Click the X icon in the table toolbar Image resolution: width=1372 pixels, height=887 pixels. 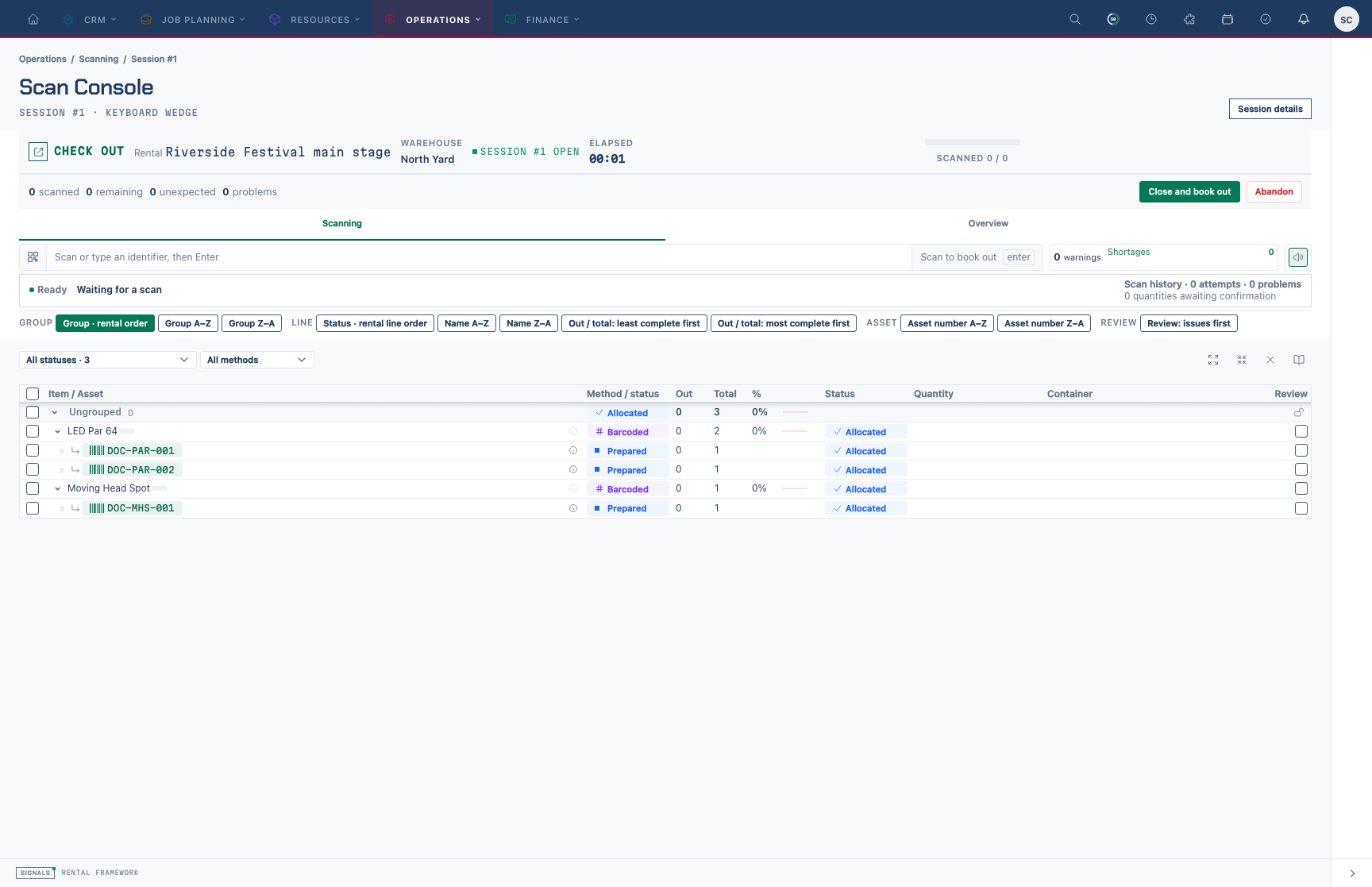pyautogui.click(x=1270, y=360)
